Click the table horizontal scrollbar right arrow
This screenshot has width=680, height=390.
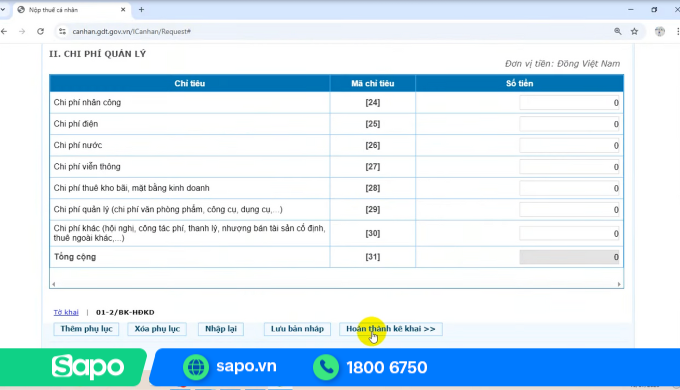(x=619, y=284)
